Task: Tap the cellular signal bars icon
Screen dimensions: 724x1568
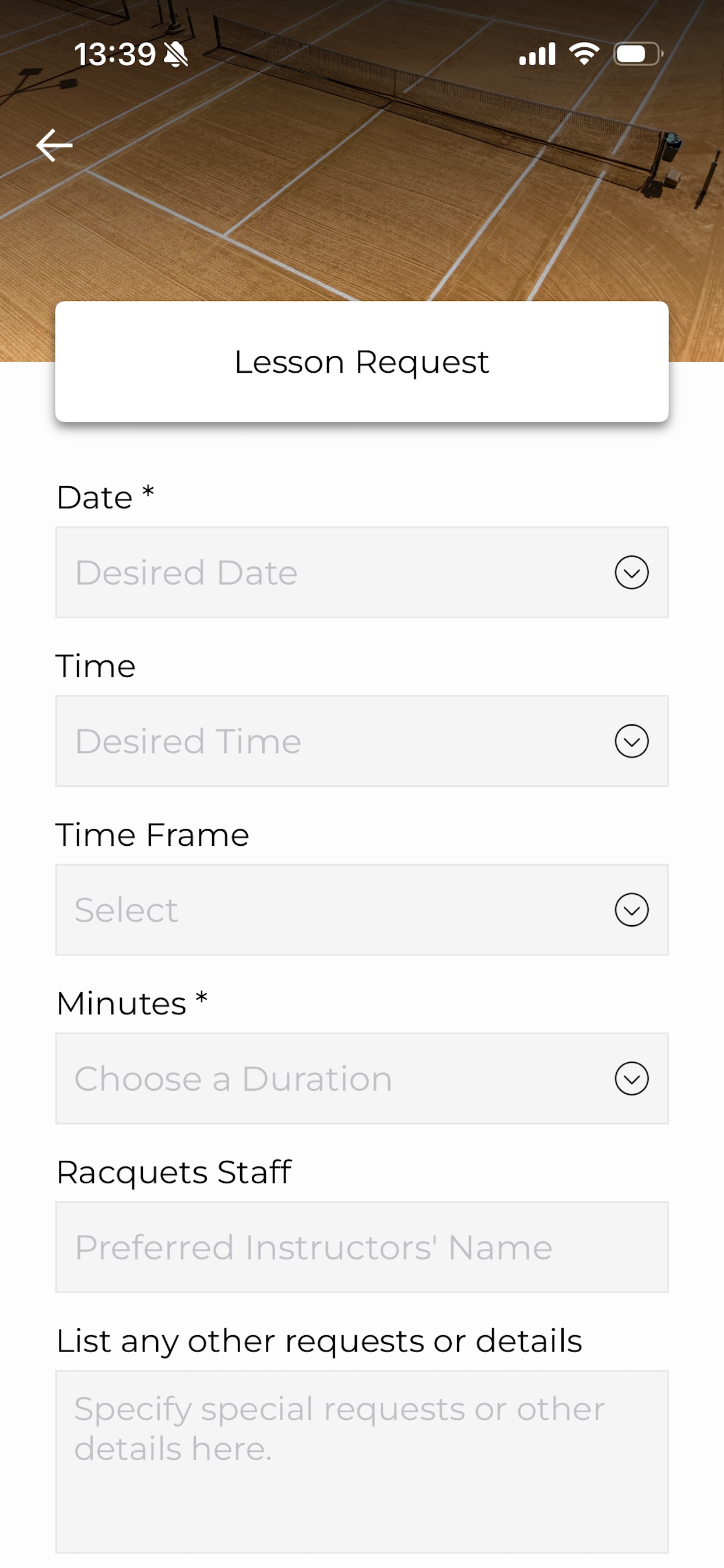Action: [537, 54]
